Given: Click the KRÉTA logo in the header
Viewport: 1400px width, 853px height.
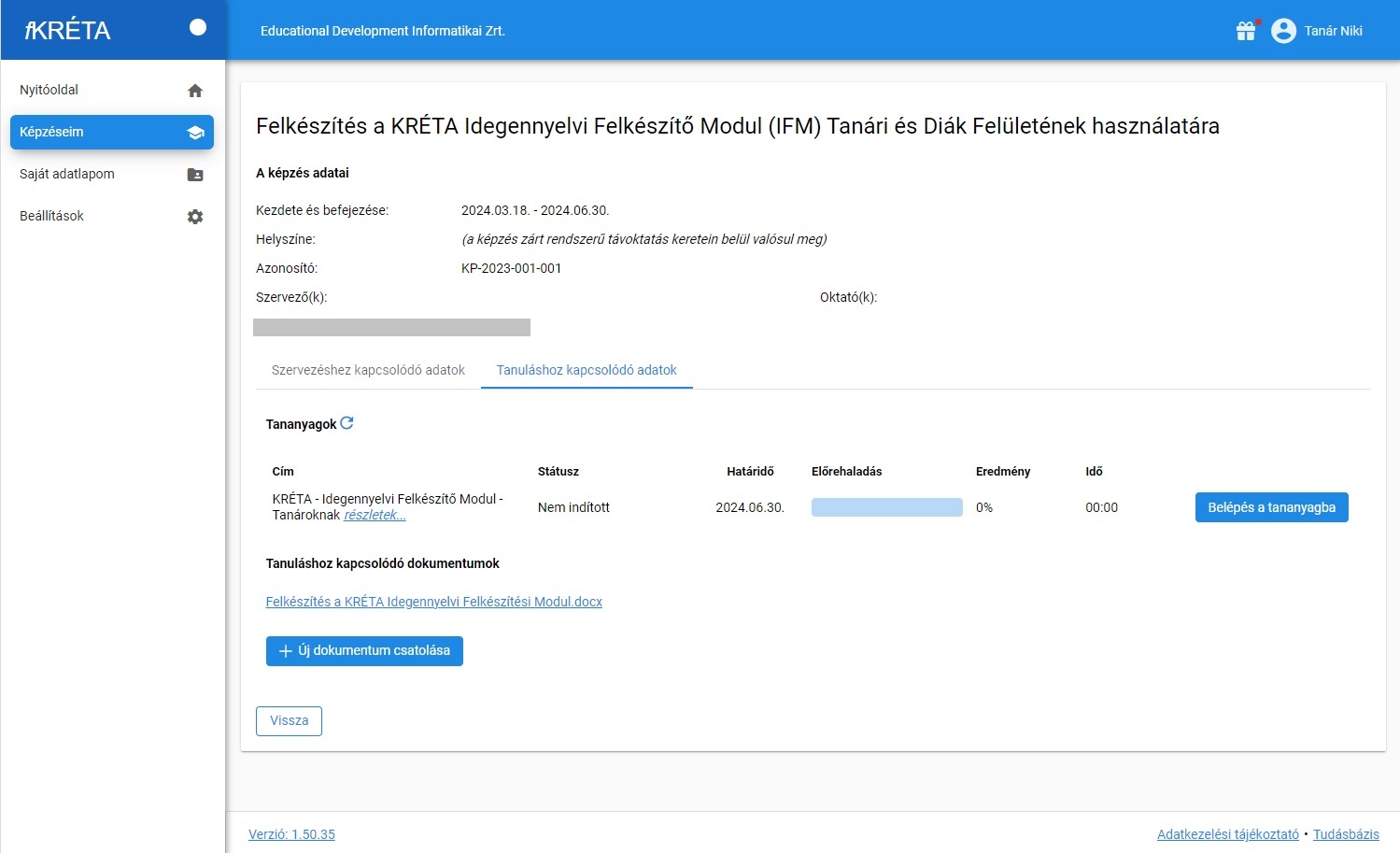Looking at the screenshot, I should pos(67,30).
